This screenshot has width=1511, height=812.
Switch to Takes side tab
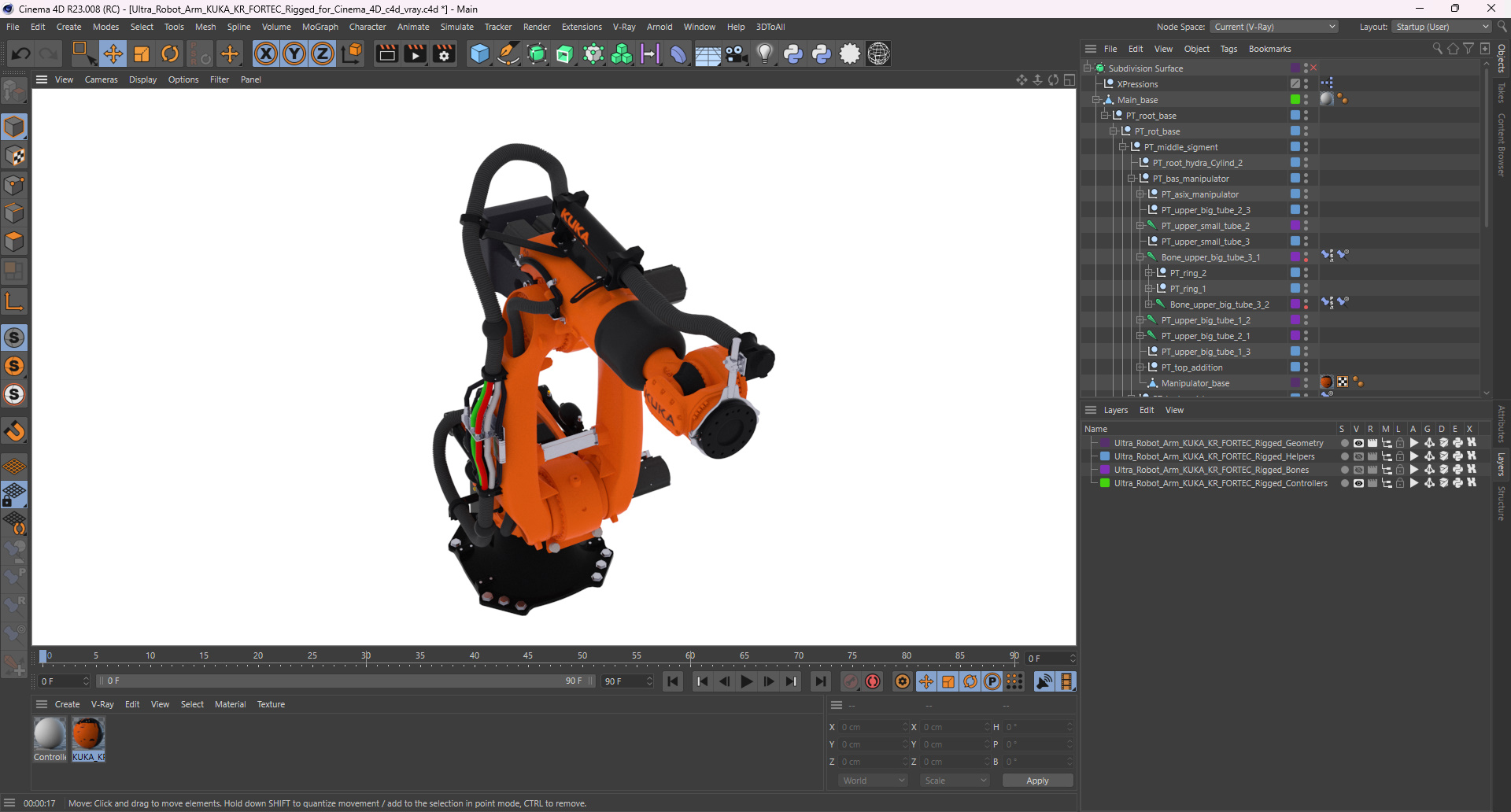pos(1502,92)
